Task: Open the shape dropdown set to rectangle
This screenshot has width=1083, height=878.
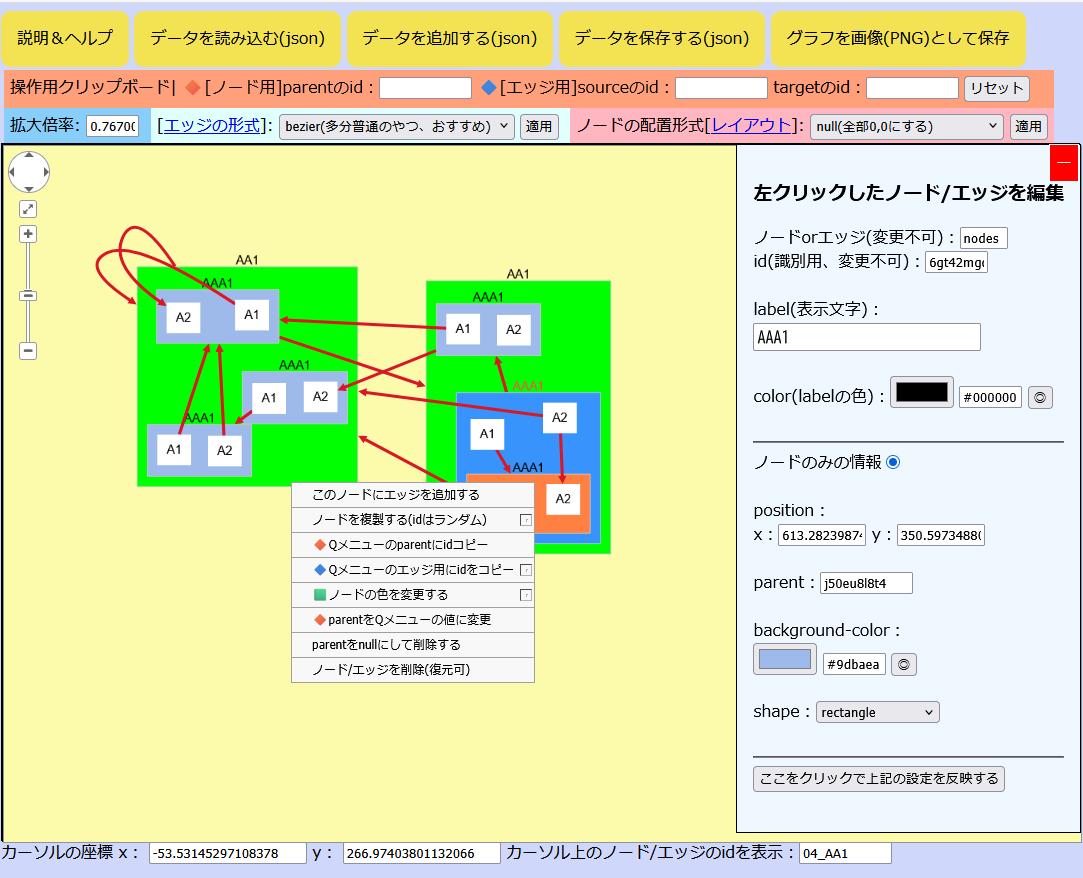Action: click(x=876, y=711)
